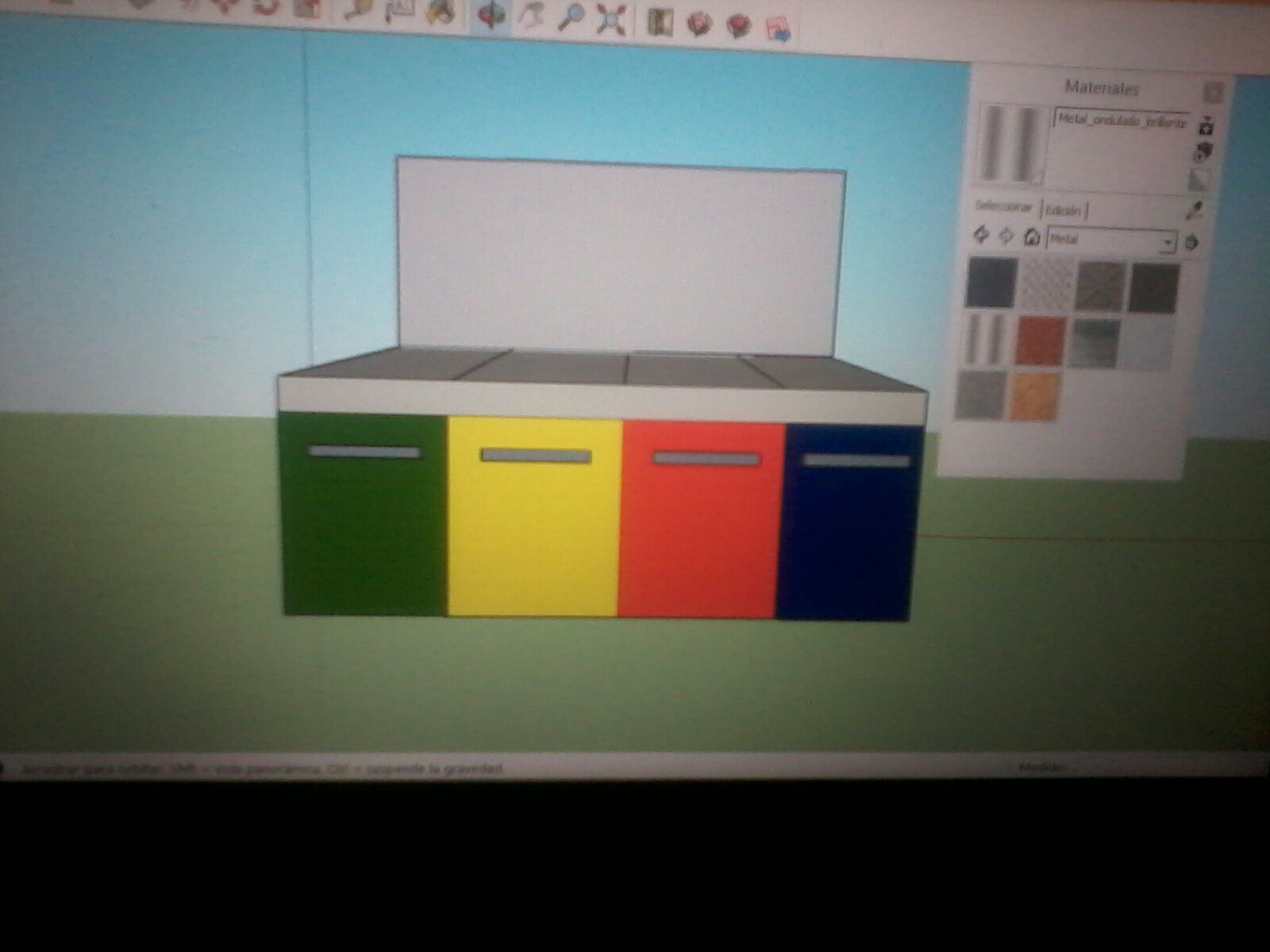The image size is (1270, 952).
Task: Choose the gray crossed-seam metal swatch
Action: [x=1101, y=286]
